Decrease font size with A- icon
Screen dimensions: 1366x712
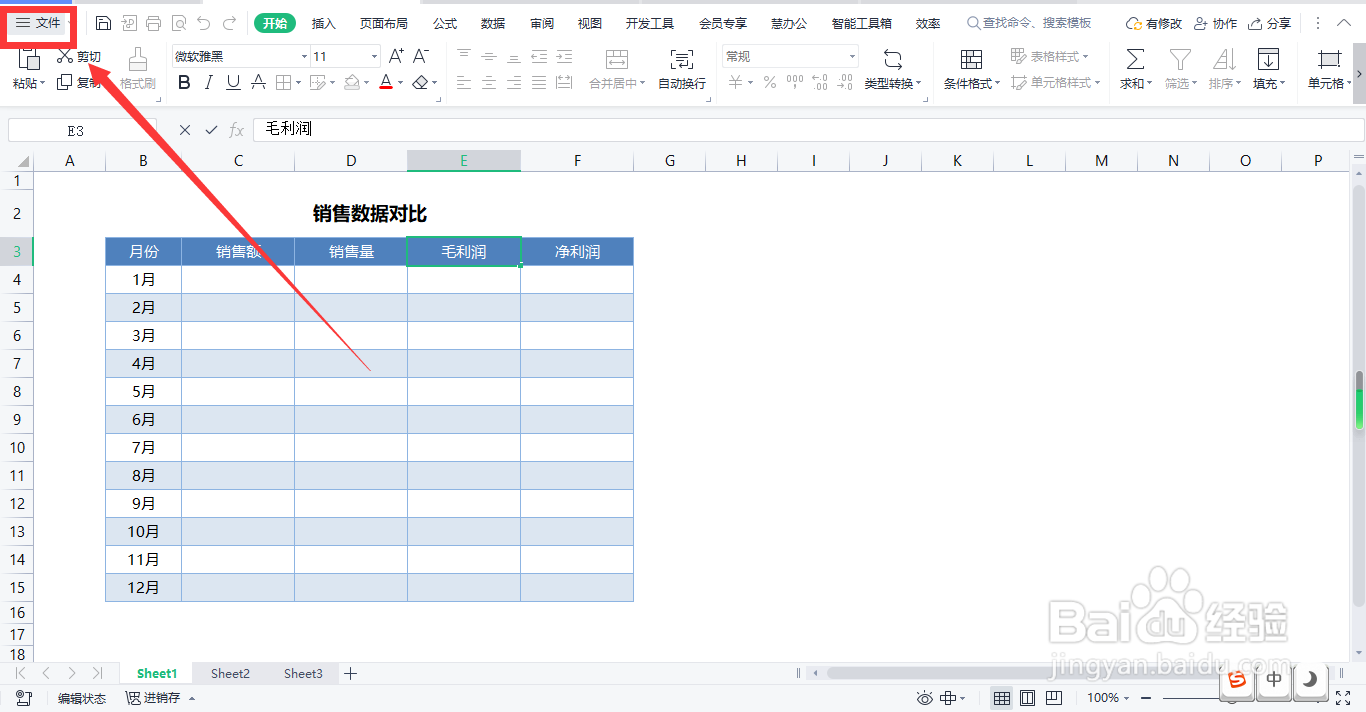point(422,57)
